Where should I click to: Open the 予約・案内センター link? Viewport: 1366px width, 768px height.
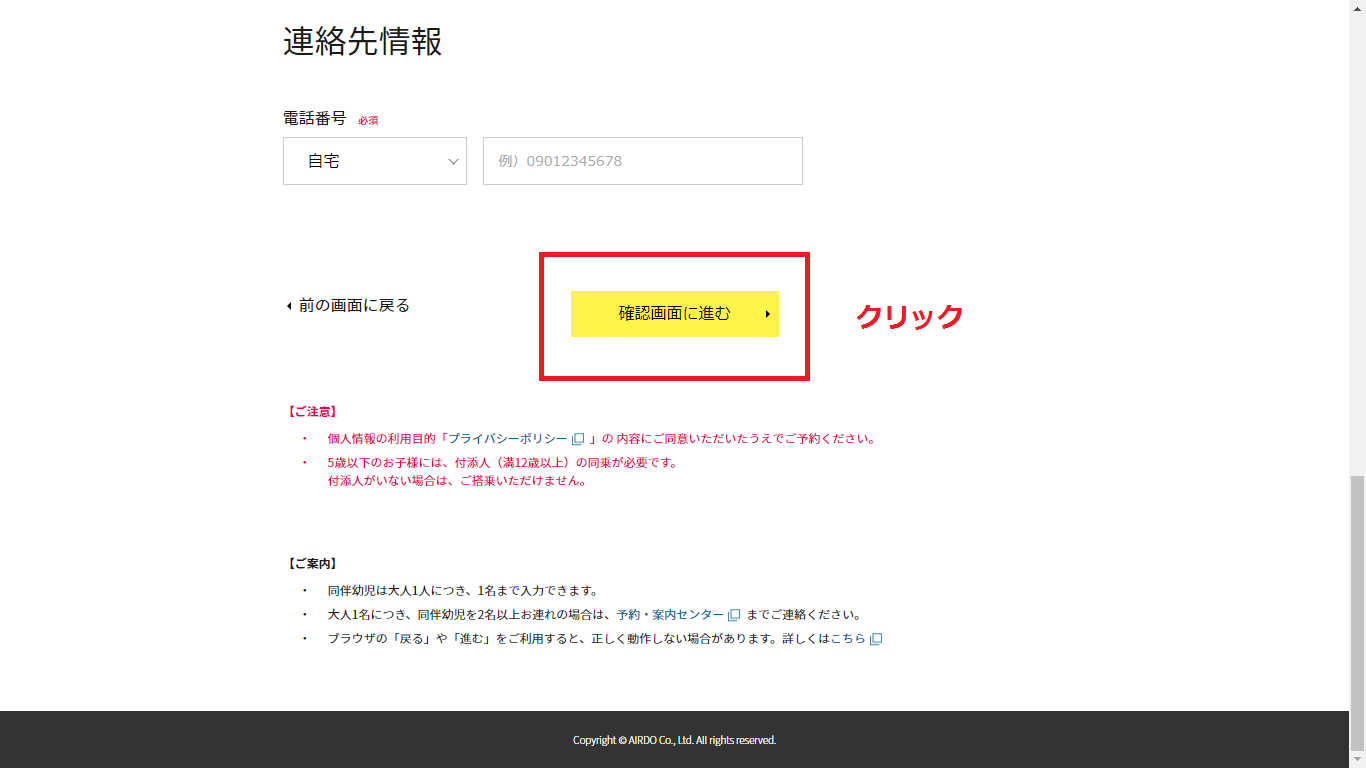(x=670, y=615)
